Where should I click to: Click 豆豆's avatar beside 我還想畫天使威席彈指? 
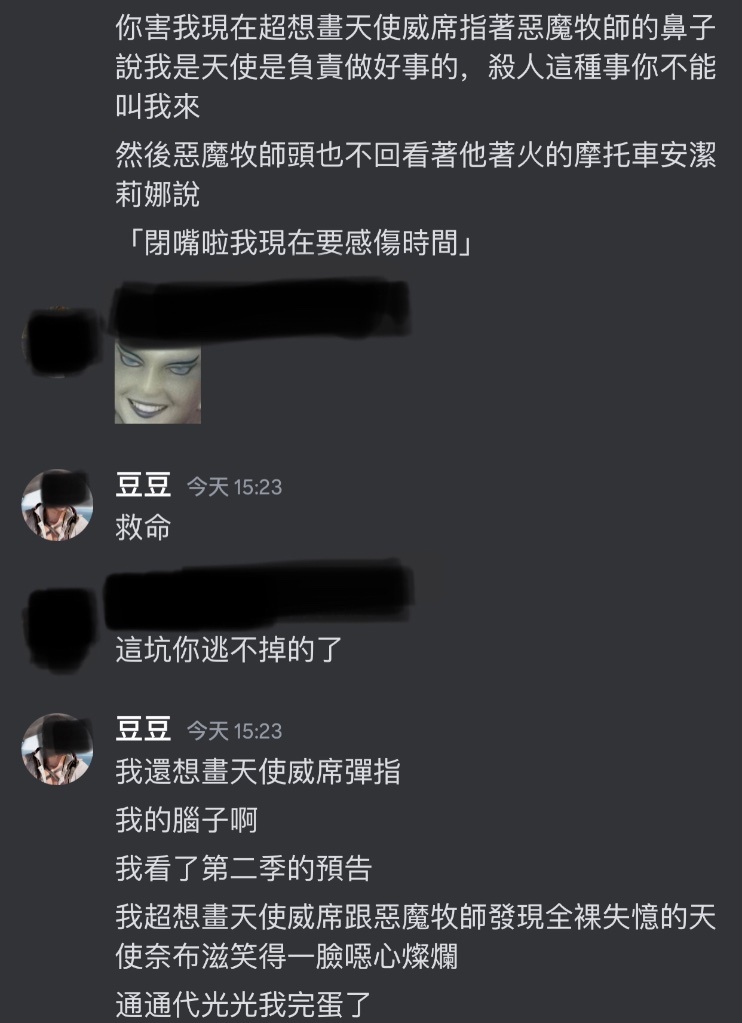coord(57,749)
